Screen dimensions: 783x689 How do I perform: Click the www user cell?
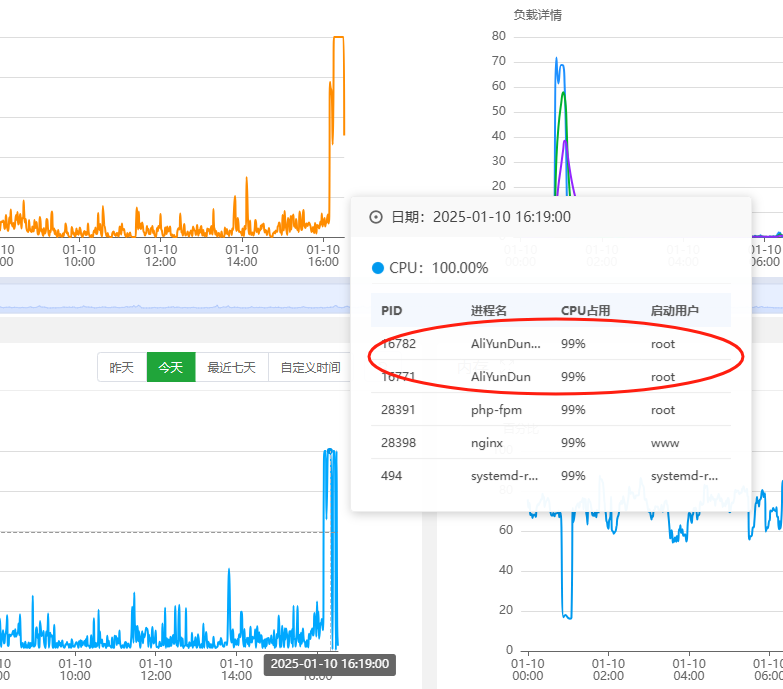click(x=665, y=443)
